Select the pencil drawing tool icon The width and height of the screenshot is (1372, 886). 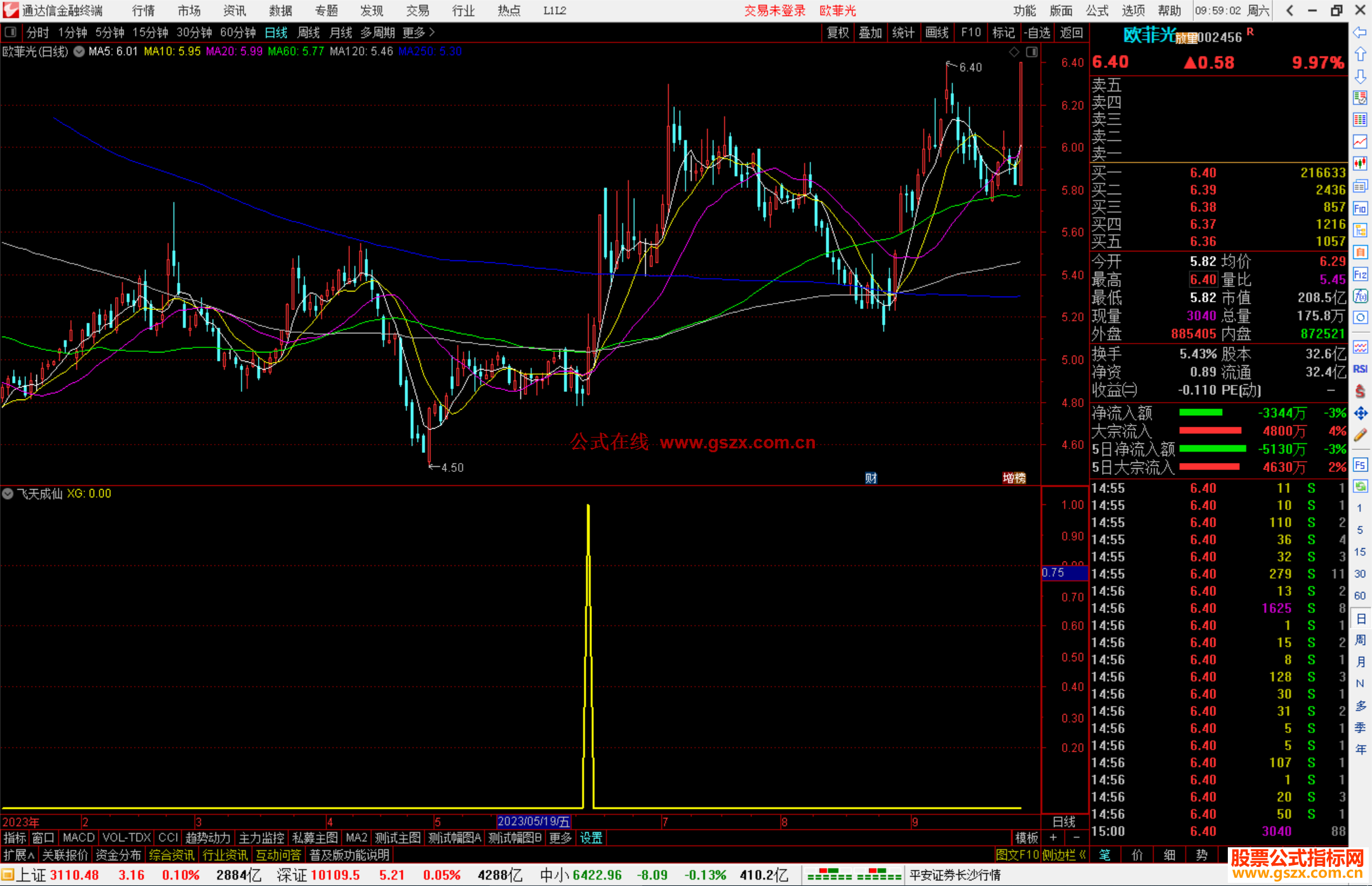(x=1360, y=435)
